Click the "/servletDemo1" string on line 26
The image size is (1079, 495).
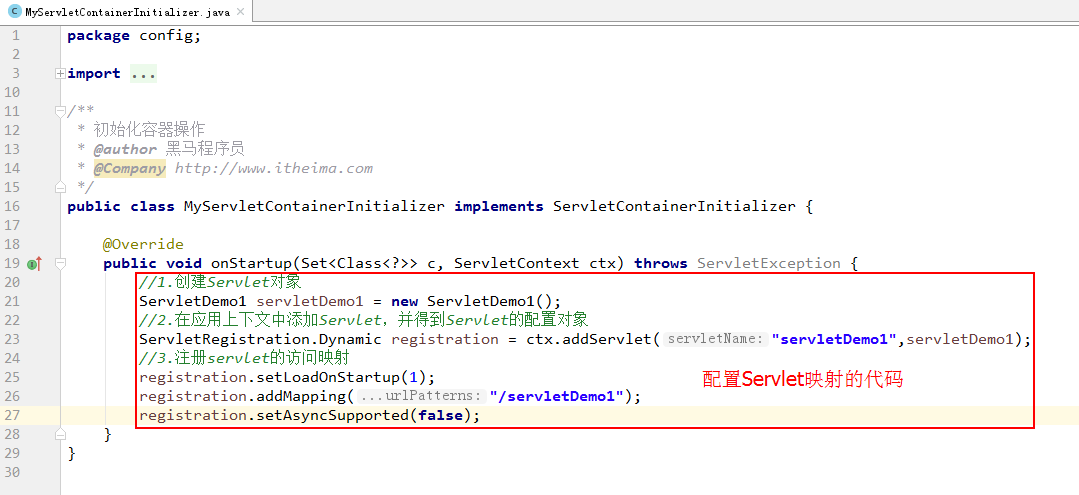pyautogui.click(x=557, y=397)
